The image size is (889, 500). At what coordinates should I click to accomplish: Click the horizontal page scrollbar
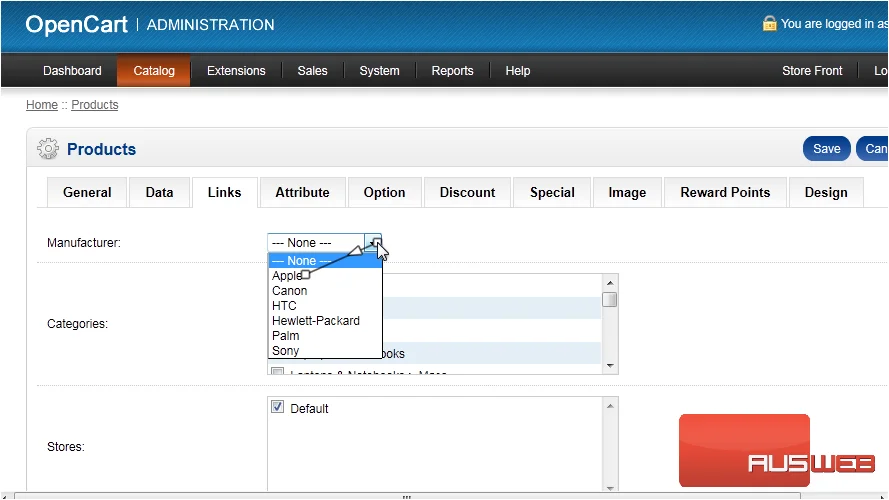[x=407, y=496]
